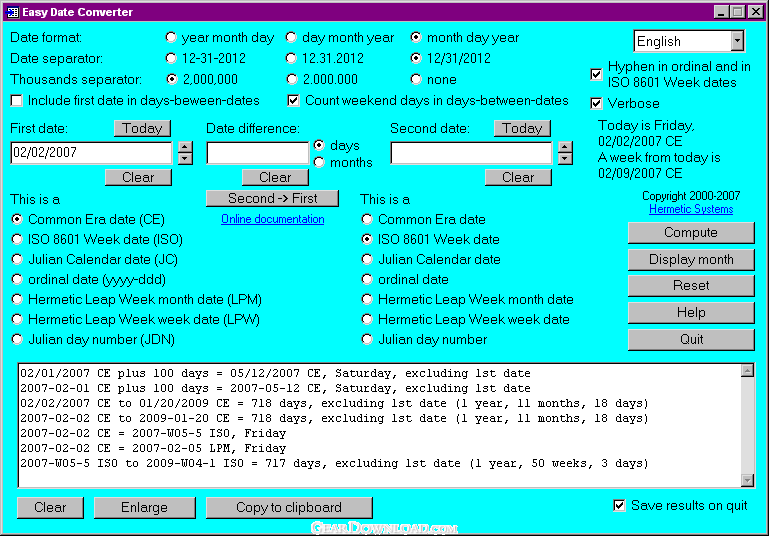Image resolution: width=769 pixels, height=536 pixels.
Task: Select Julian day number (JDN) for first date
Action: [x=17, y=339]
